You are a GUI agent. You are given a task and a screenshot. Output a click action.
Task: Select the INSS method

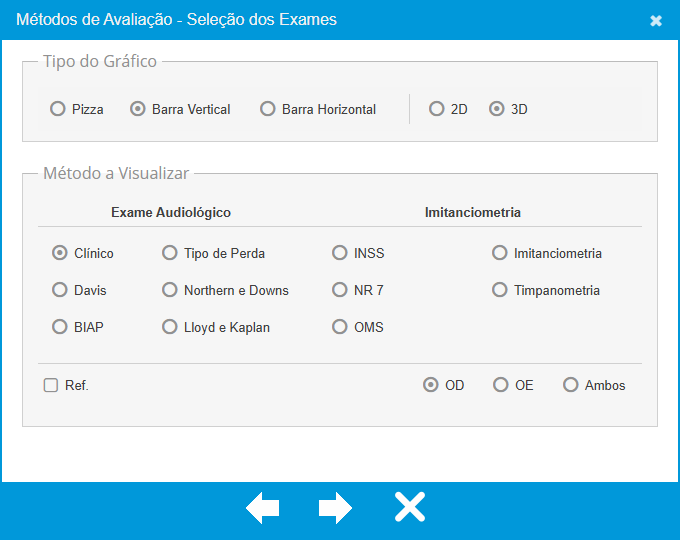[x=340, y=253]
